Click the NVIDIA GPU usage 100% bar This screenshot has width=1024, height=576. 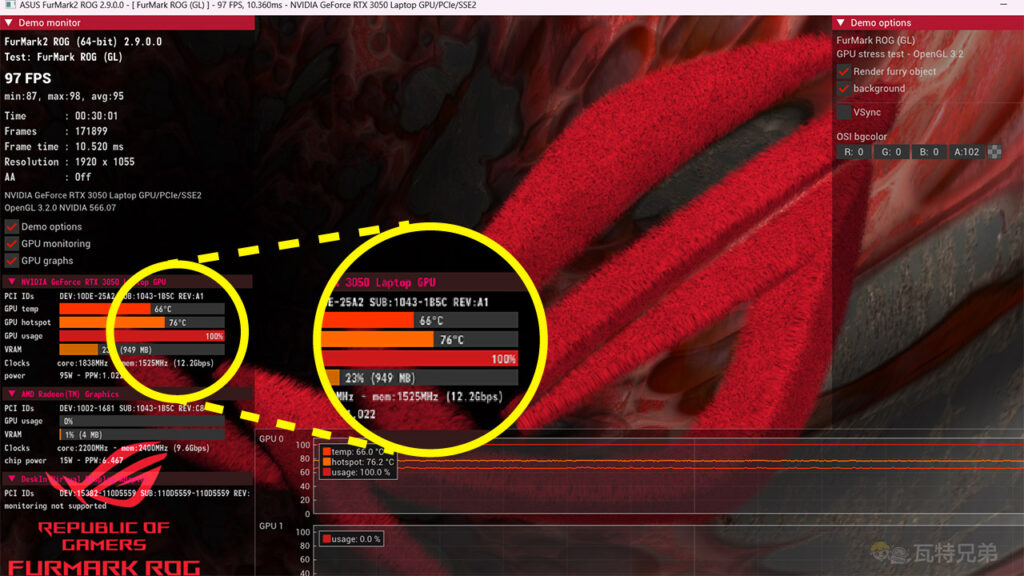pyautogui.click(x=142, y=336)
